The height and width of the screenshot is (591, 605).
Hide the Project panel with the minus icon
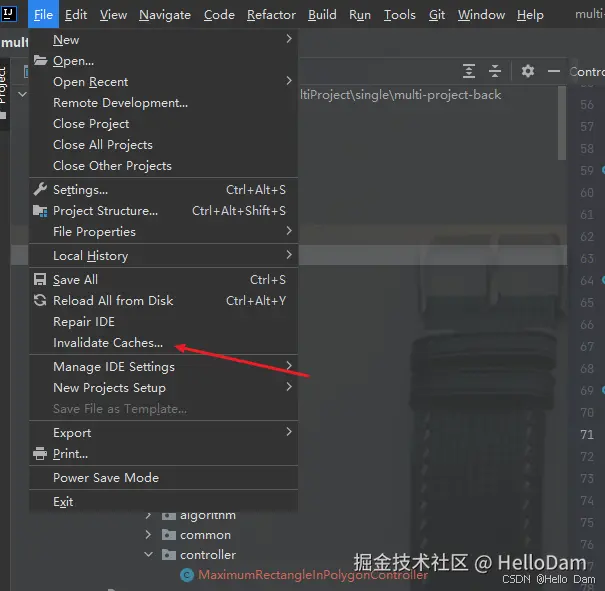[554, 71]
